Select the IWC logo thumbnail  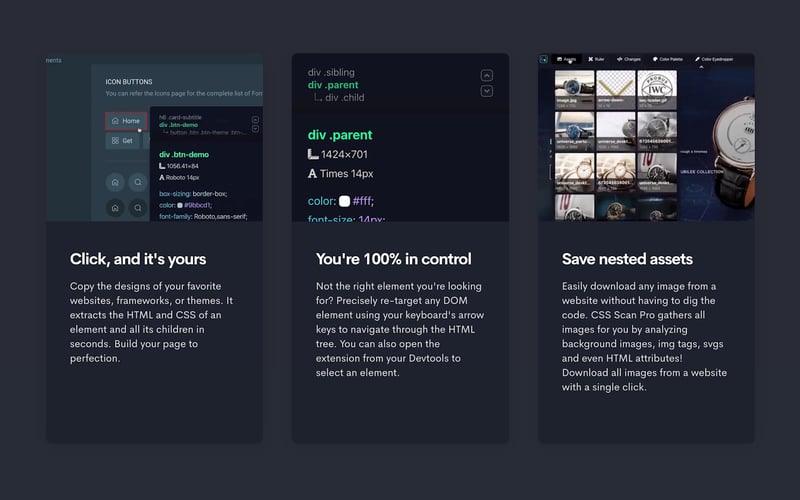(x=657, y=90)
